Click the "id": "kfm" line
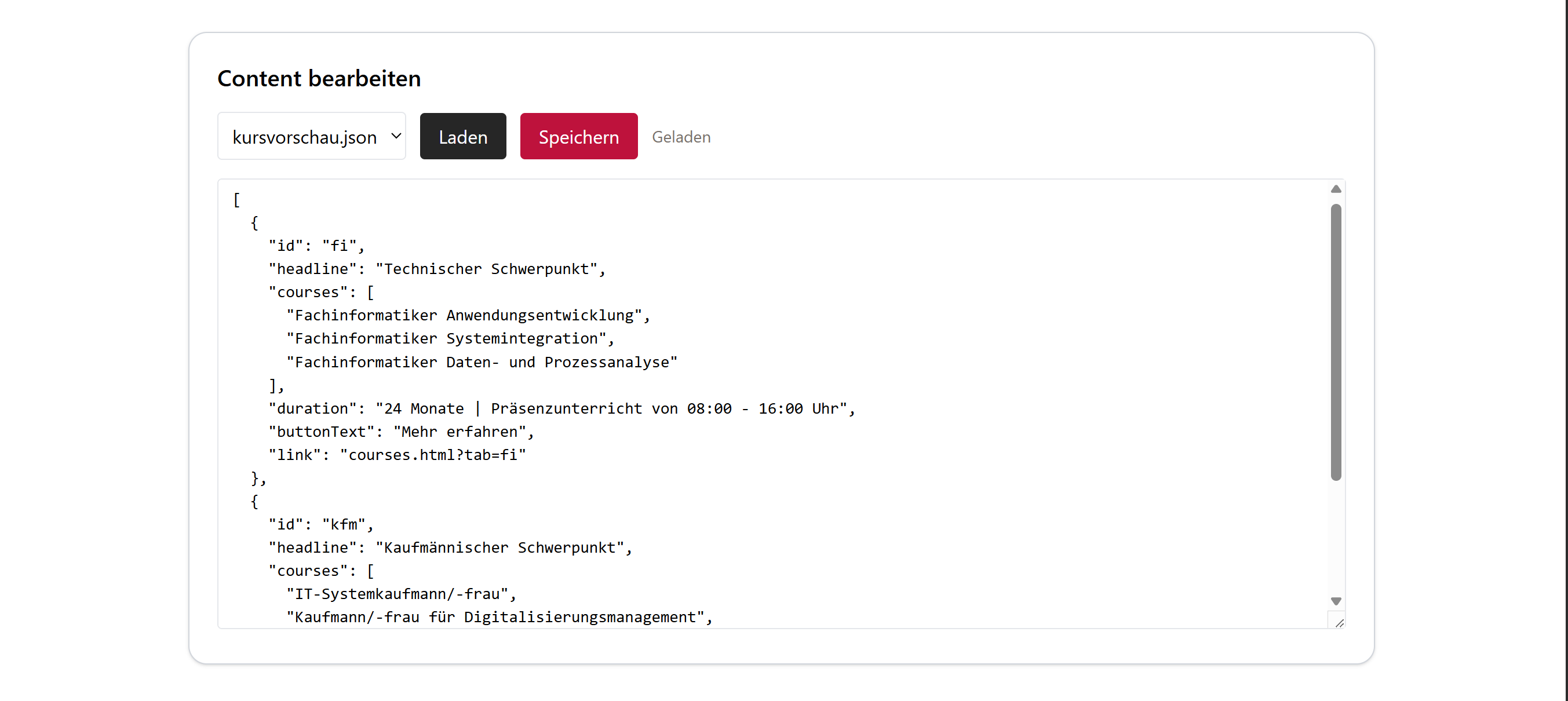The width and height of the screenshot is (1568, 701). tap(320, 524)
